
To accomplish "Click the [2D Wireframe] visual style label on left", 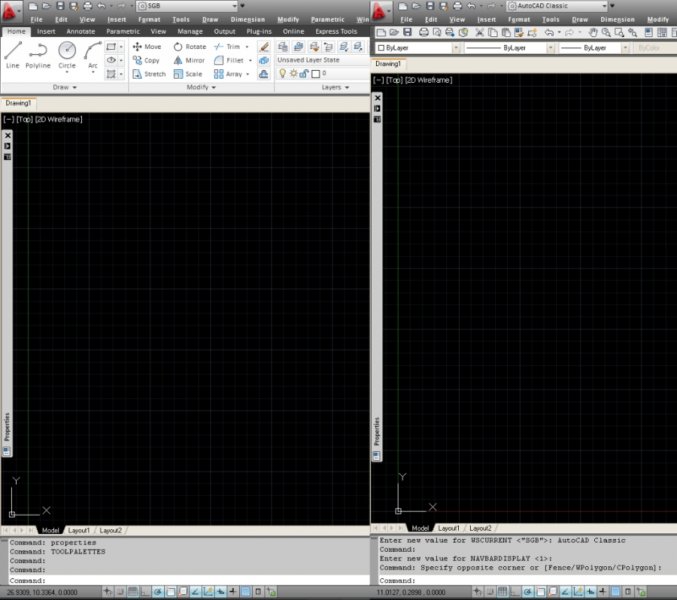I will pos(59,119).
